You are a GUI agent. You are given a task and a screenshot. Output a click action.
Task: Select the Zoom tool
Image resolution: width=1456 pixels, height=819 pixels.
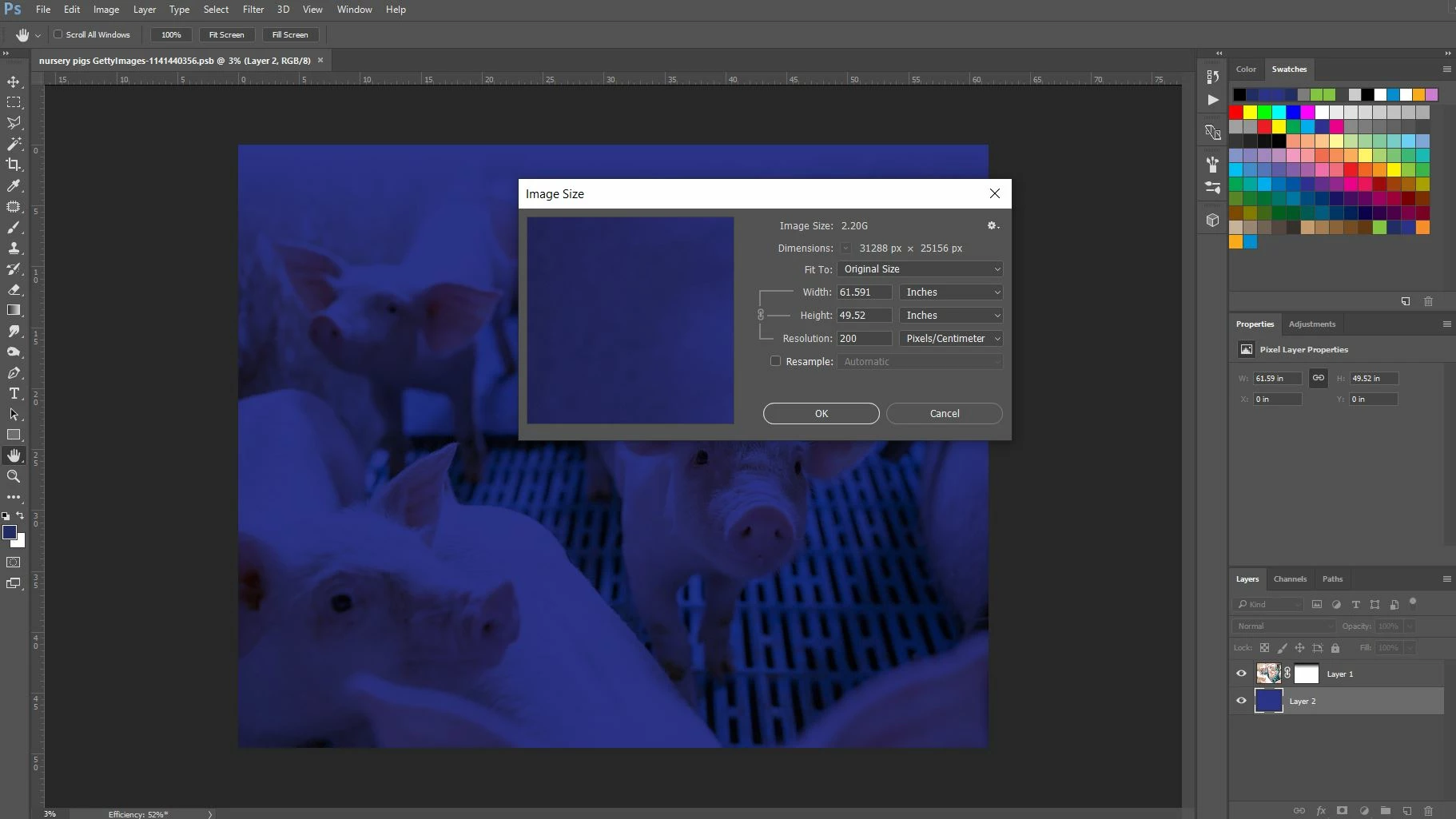[14, 476]
